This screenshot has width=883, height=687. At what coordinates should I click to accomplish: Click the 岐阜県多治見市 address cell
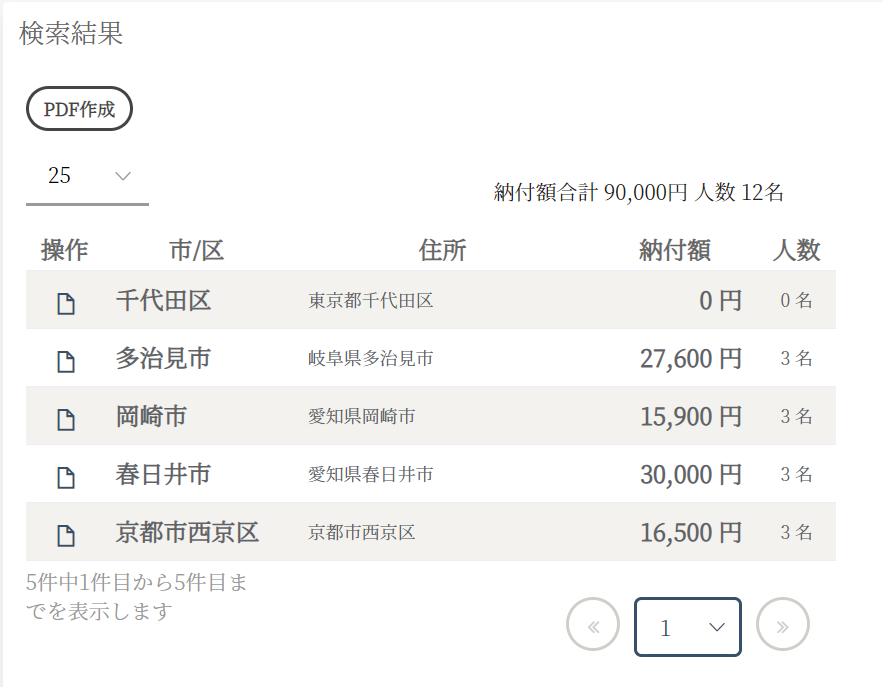tap(370, 358)
